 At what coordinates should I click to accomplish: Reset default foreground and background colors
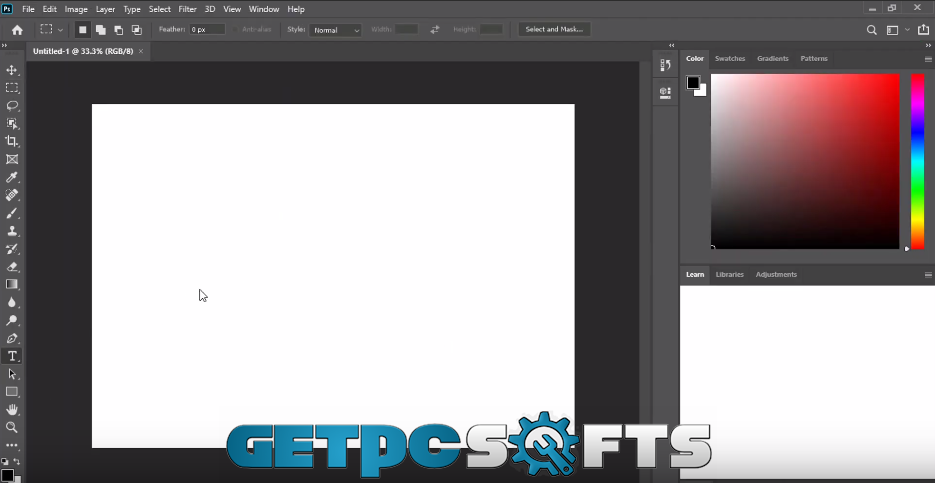point(4,462)
